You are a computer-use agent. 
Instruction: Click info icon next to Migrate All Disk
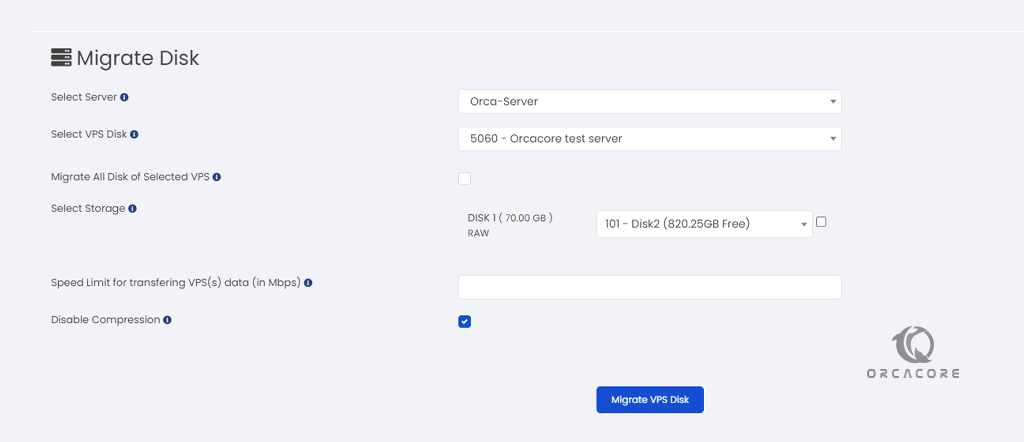[217, 177]
